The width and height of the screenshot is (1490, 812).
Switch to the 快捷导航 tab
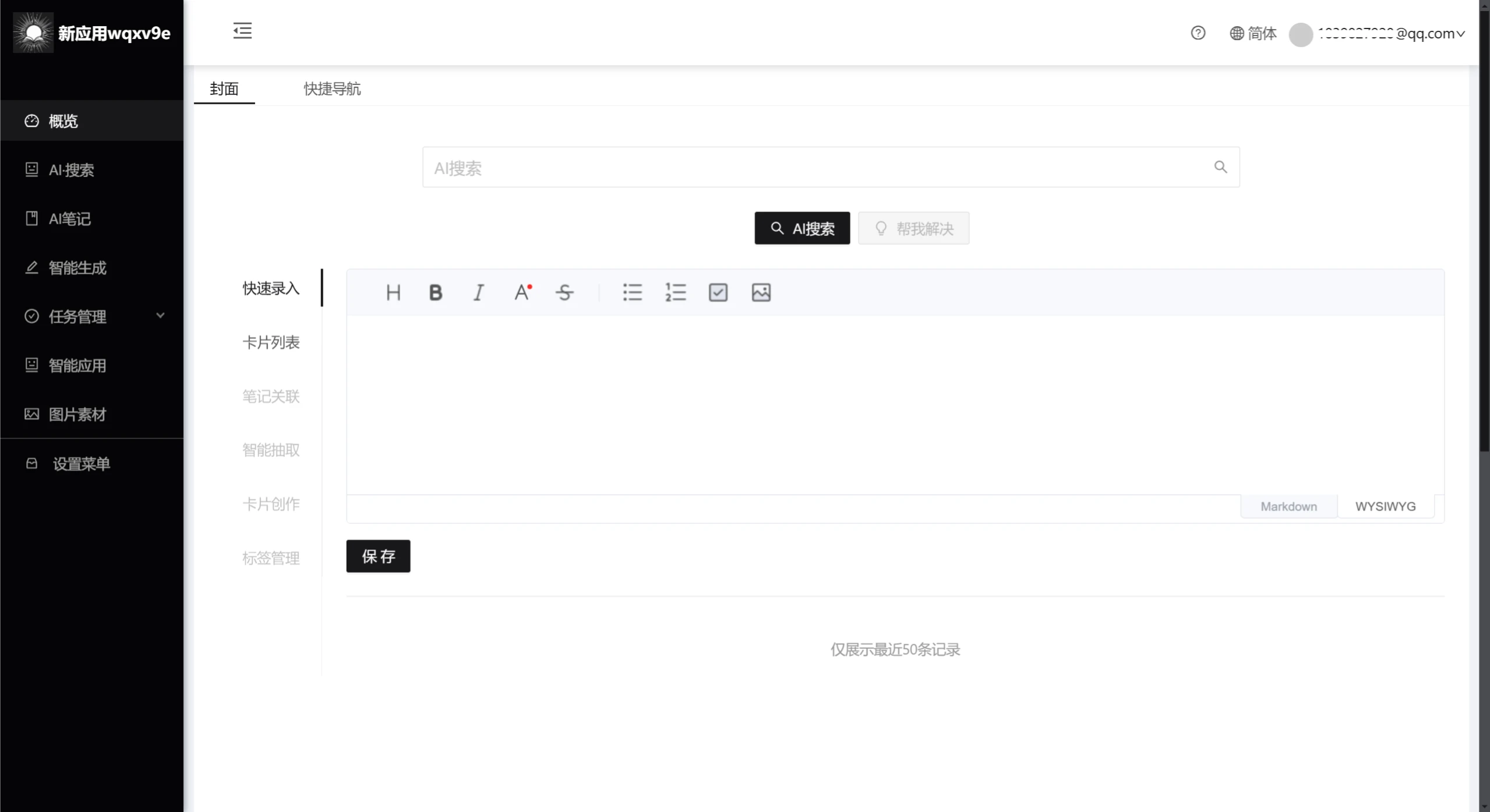click(x=332, y=89)
